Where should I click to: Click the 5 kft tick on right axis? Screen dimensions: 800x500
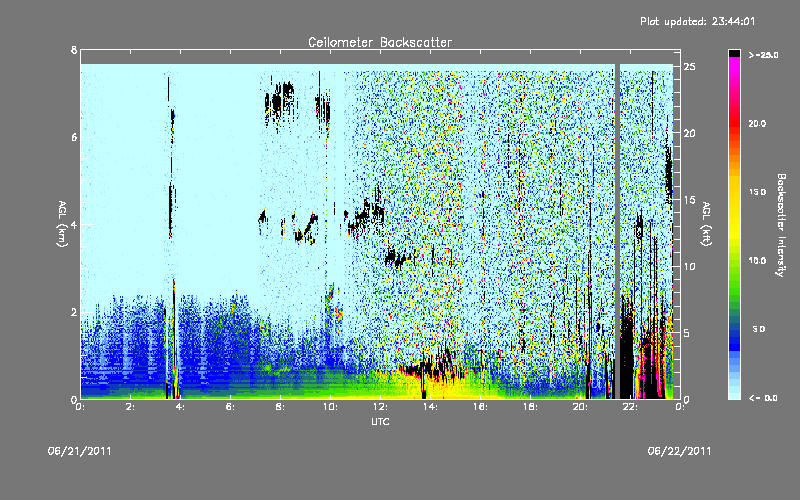[687, 333]
